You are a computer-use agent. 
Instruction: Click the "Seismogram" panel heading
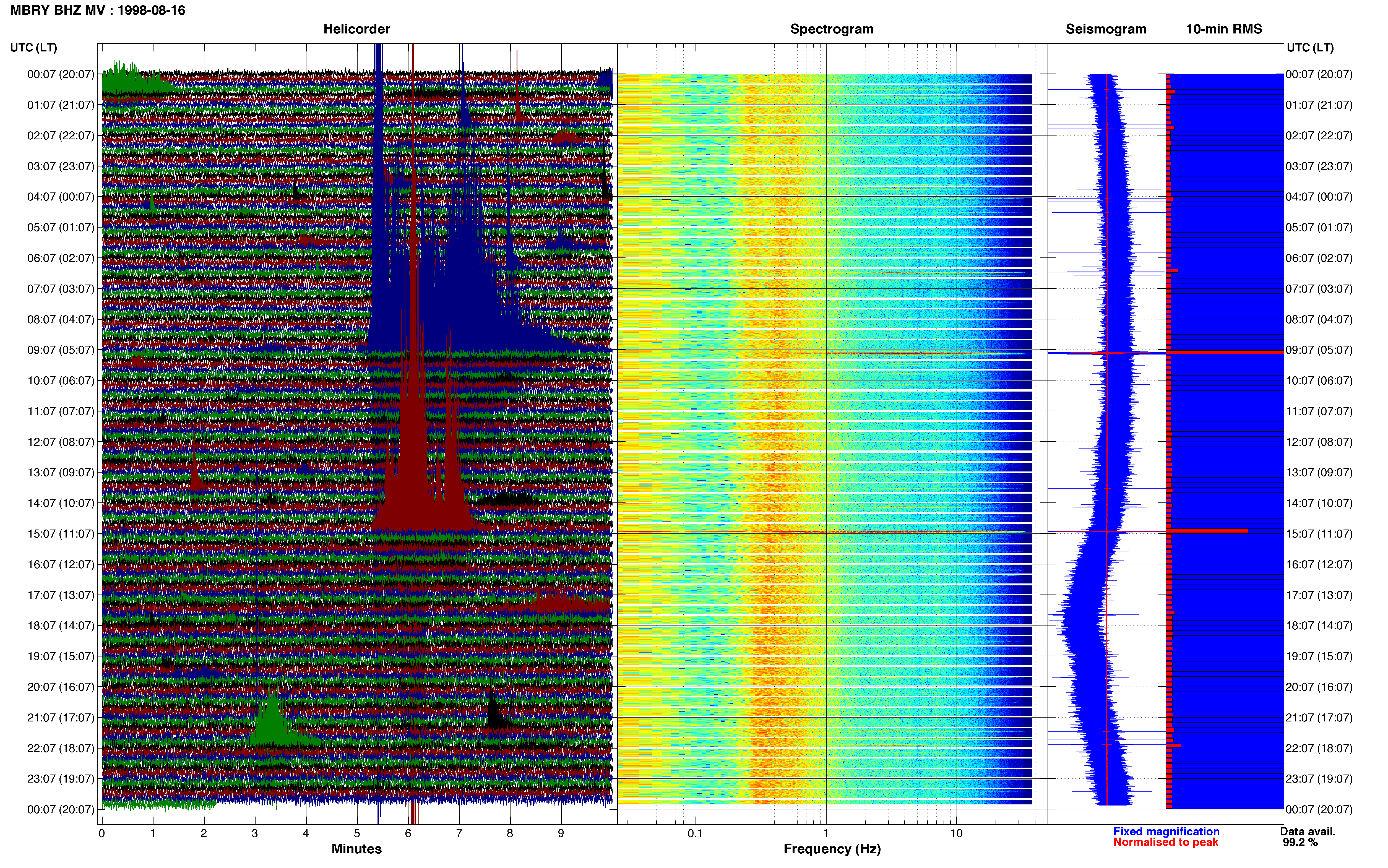(x=1106, y=29)
